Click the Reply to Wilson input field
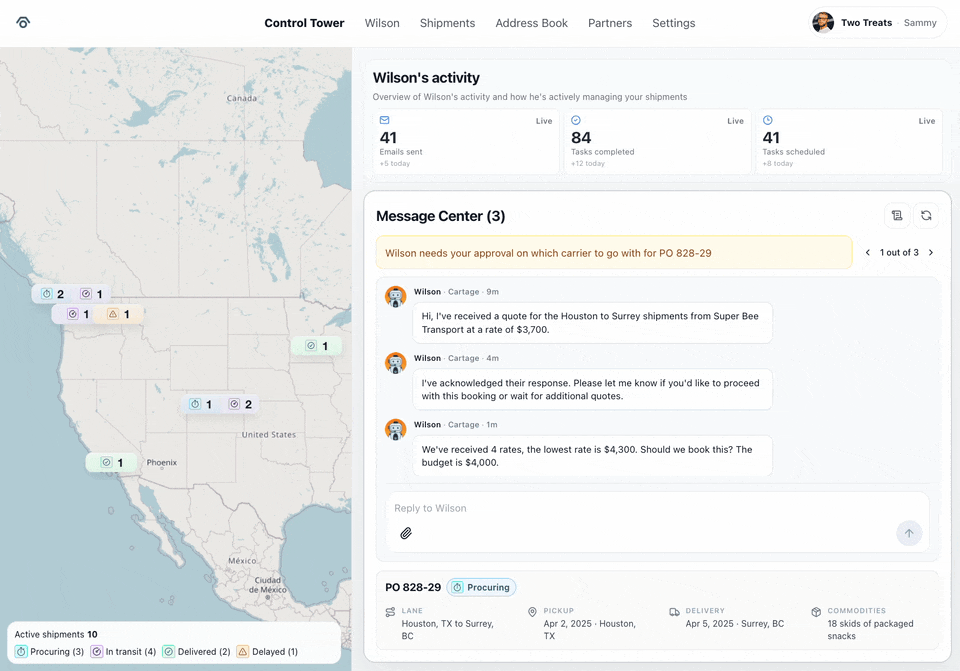 (x=640, y=508)
